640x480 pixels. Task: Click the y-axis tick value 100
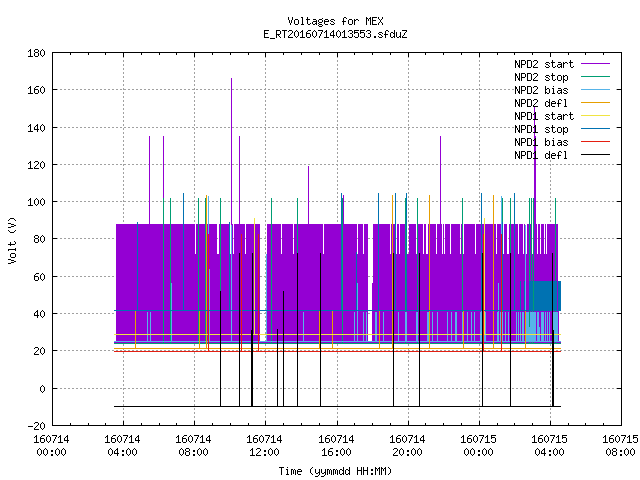(36, 202)
